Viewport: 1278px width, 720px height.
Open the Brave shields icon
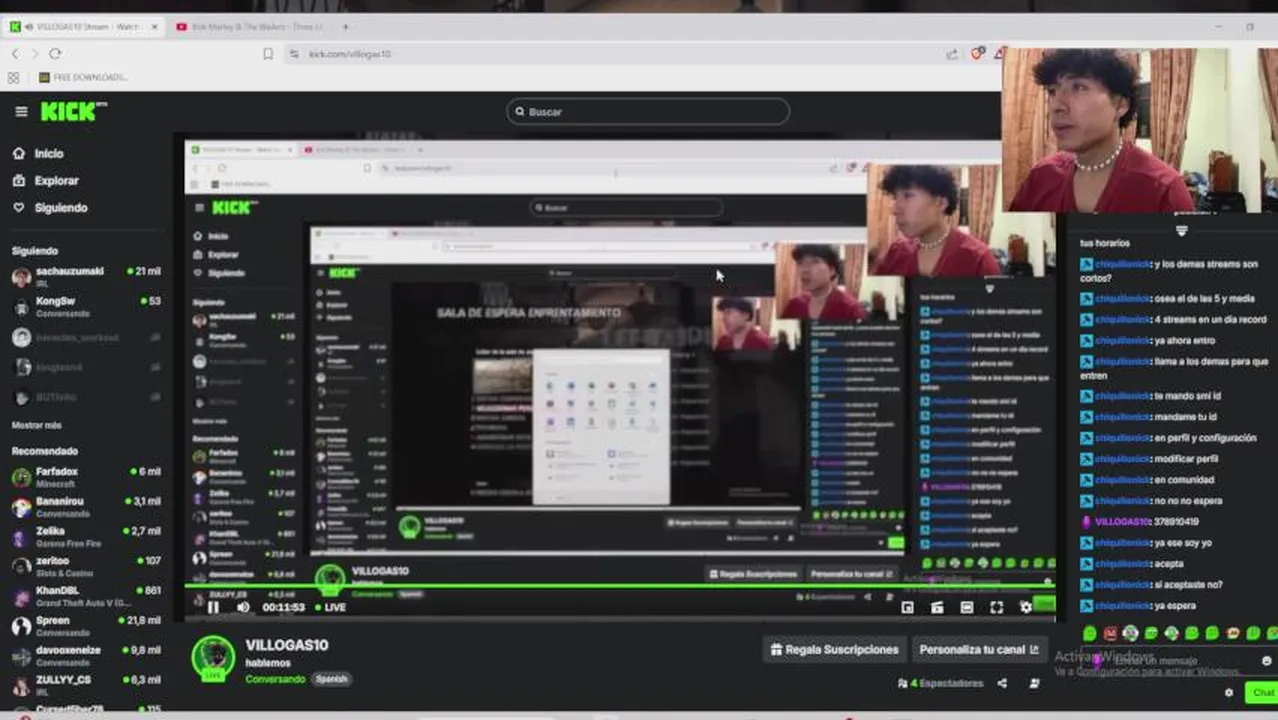click(977, 54)
